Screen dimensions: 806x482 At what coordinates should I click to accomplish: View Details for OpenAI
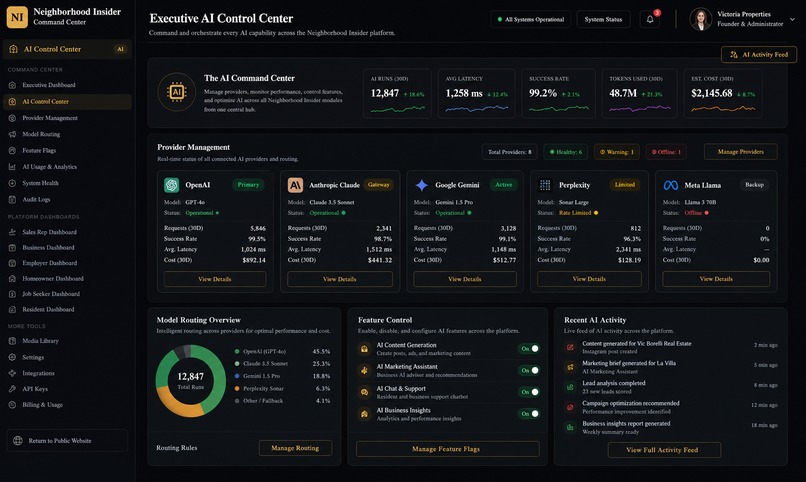point(215,279)
